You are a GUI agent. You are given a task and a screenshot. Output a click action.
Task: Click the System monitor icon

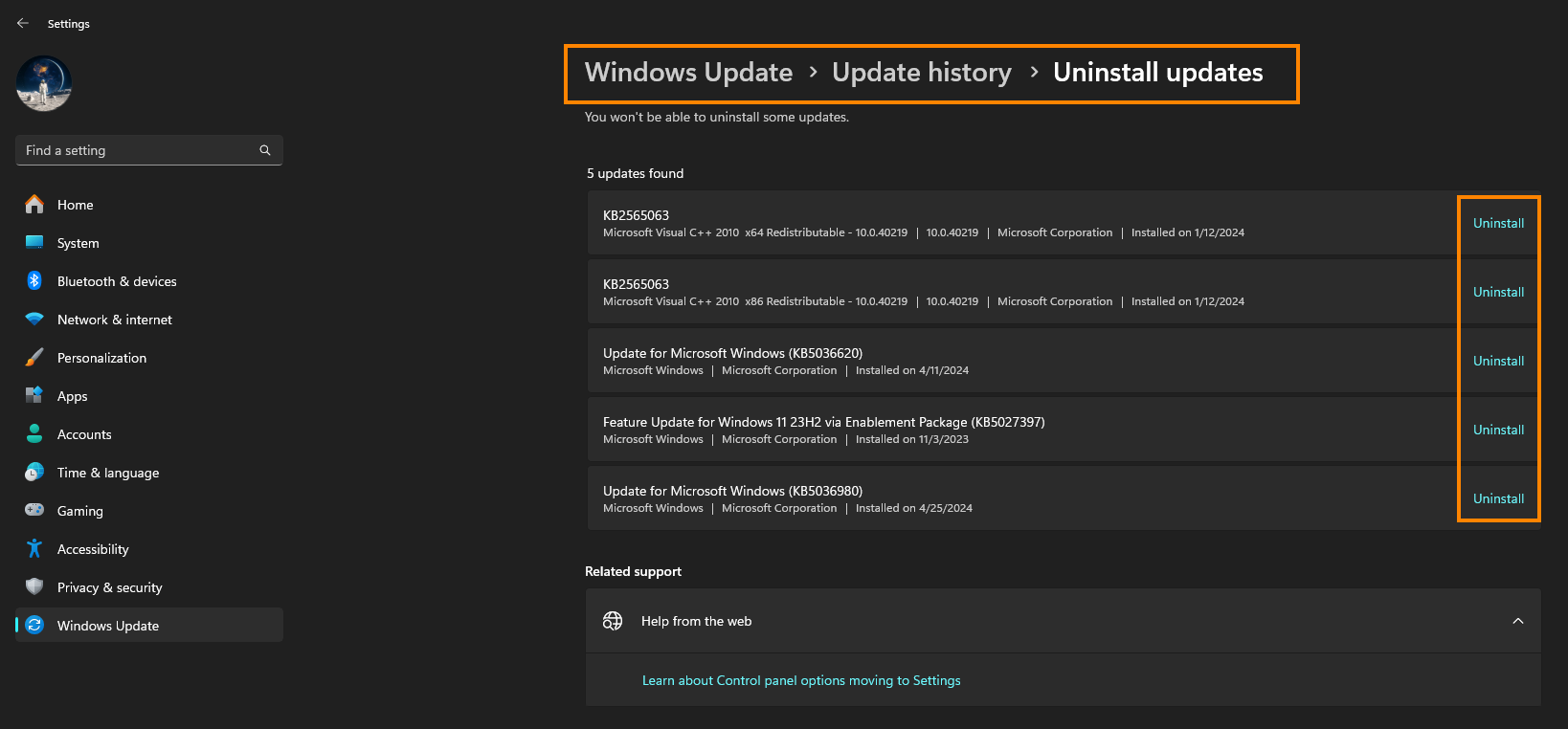(x=34, y=243)
